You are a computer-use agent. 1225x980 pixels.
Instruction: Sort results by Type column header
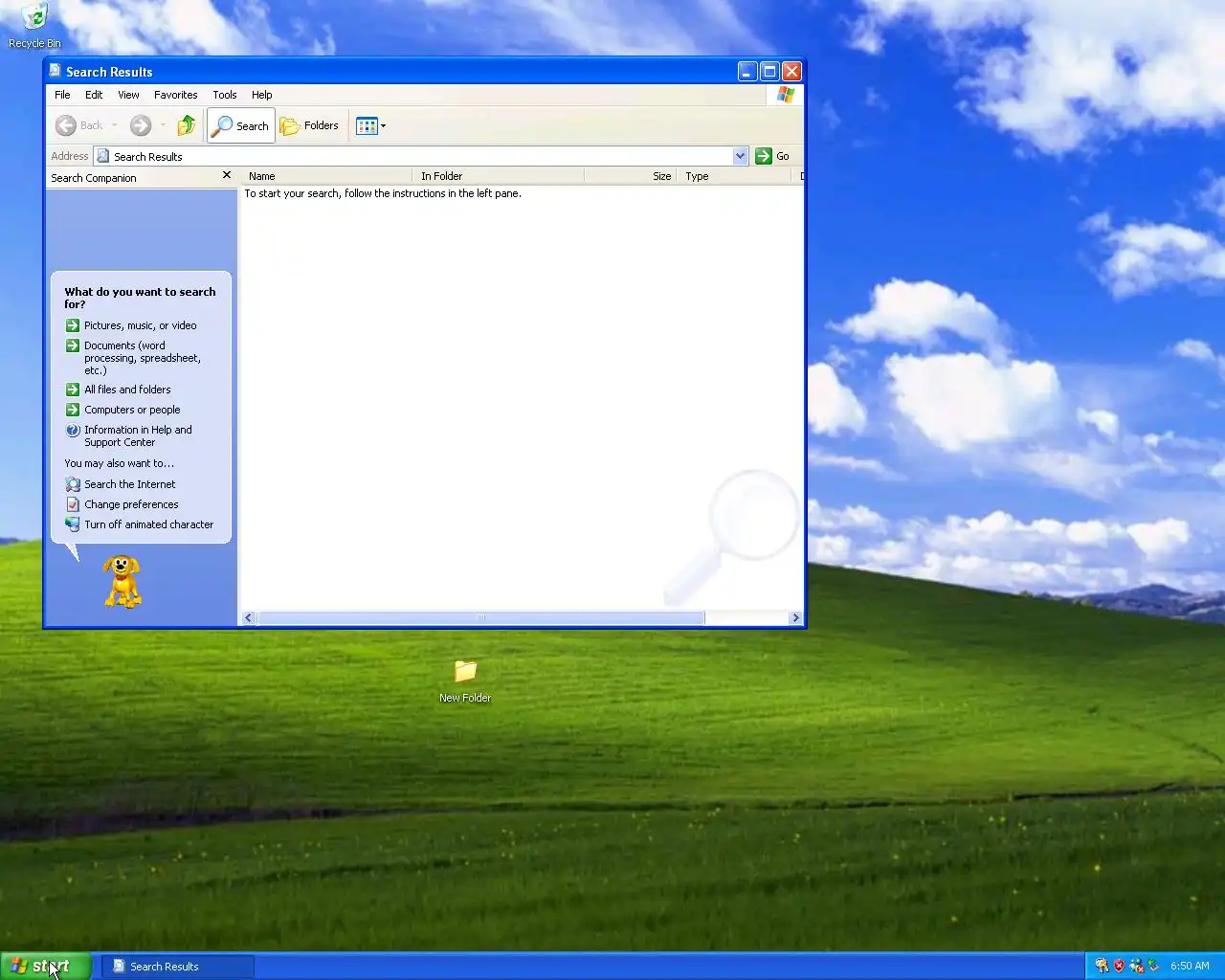pyautogui.click(x=734, y=176)
